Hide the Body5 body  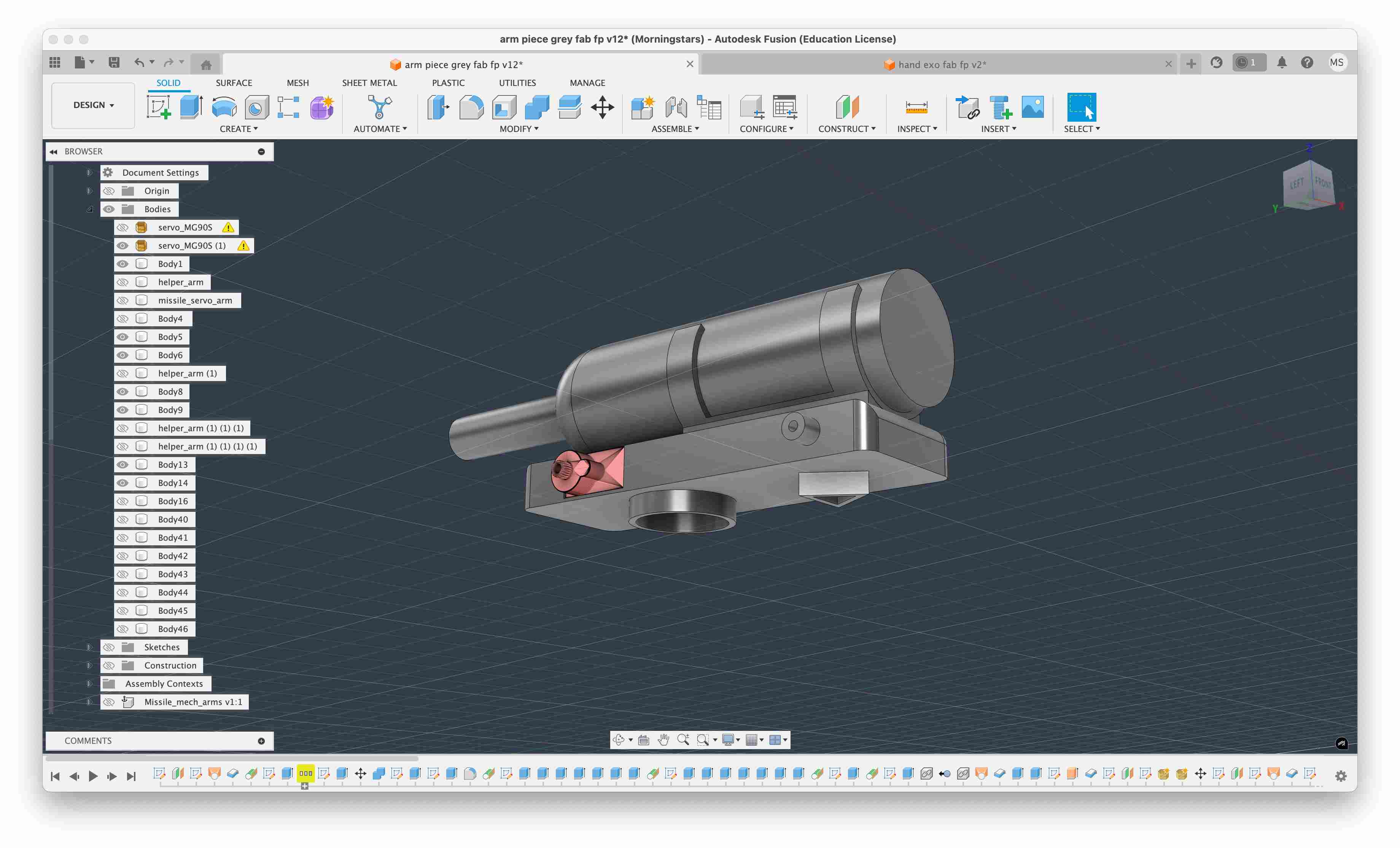pos(122,337)
